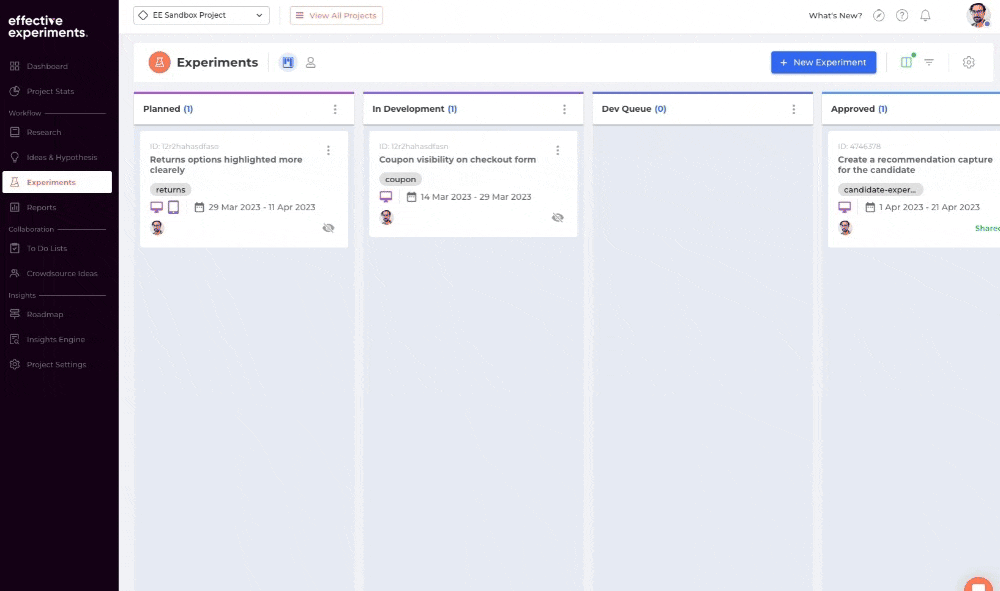1000x591 pixels.
Task: Click desktop device icon on recommendation card
Action: coord(844,207)
